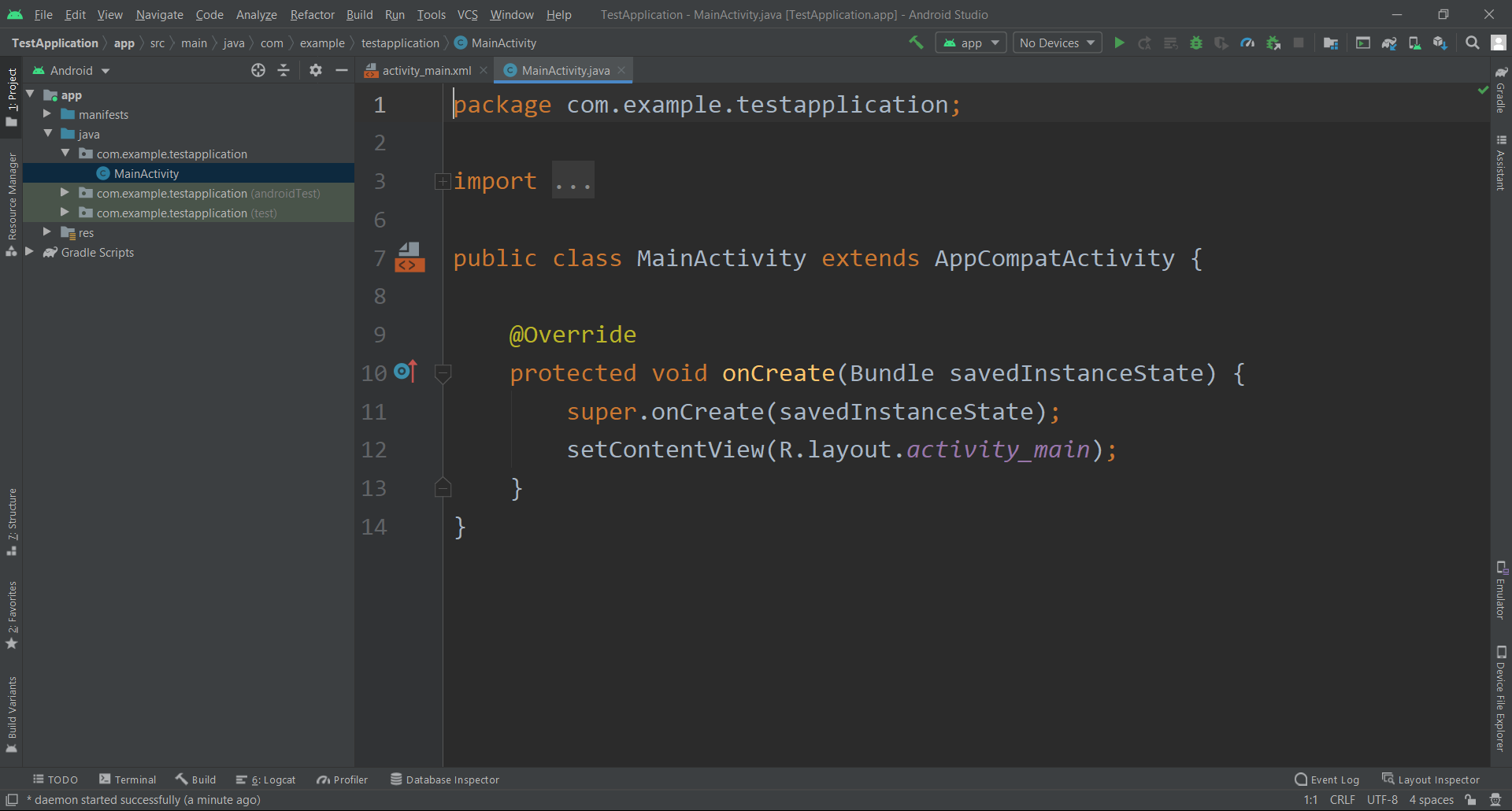Click Attach Debugger to Android Process icon

[1273, 43]
